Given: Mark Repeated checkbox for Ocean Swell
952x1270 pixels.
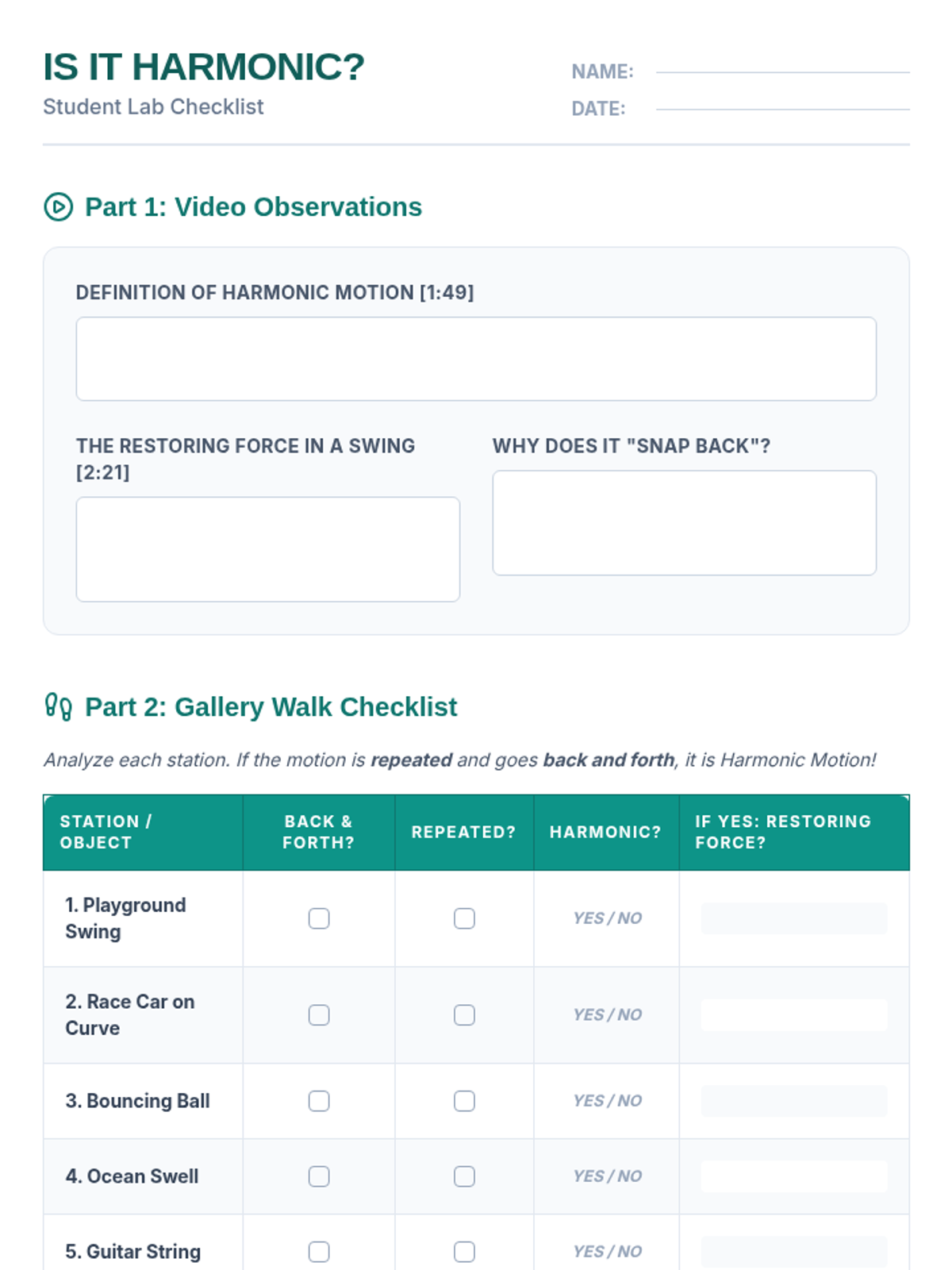Looking at the screenshot, I should 464,1176.
